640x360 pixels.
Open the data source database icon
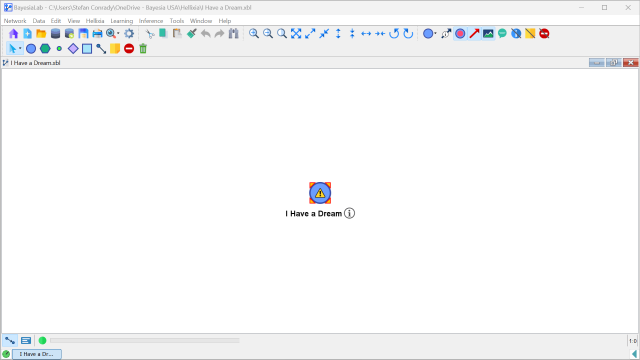(x=55, y=33)
